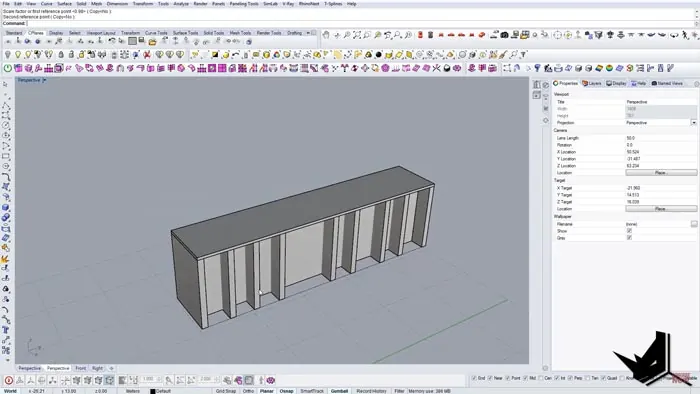700x394 pixels.
Task: Click the Undo arrow icon
Action: pos(112,41)
